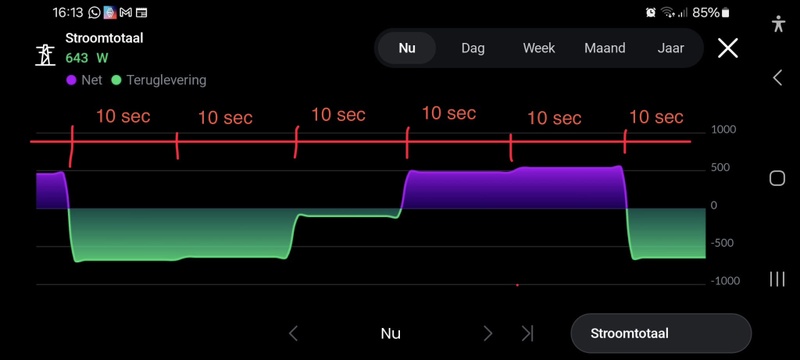The width and height of the screenshot is (800, 360).
Task: Switch to the Dag tab
Action: point(473,48)
